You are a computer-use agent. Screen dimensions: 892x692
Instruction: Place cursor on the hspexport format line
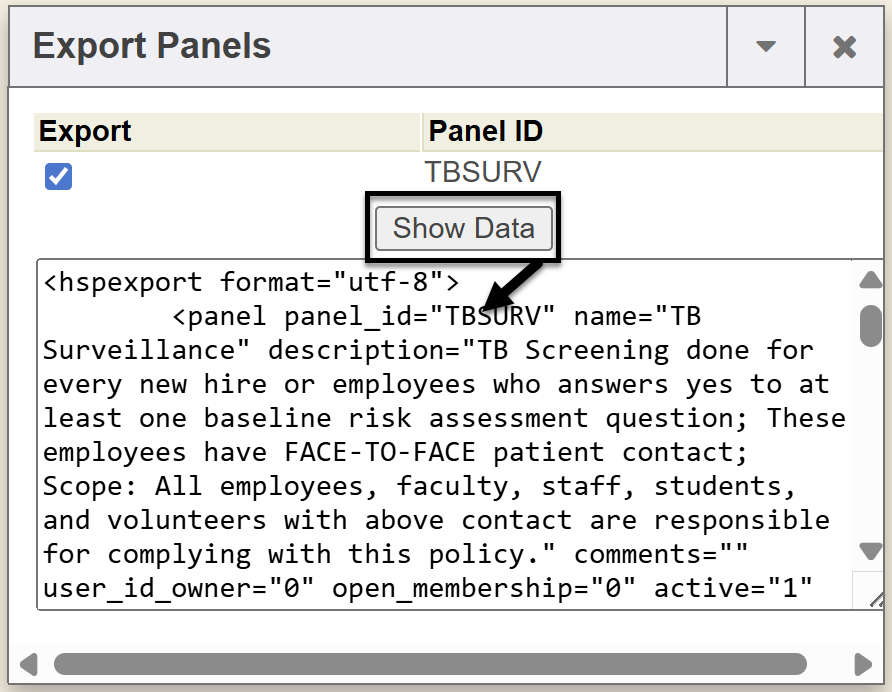tap(250, 283)
